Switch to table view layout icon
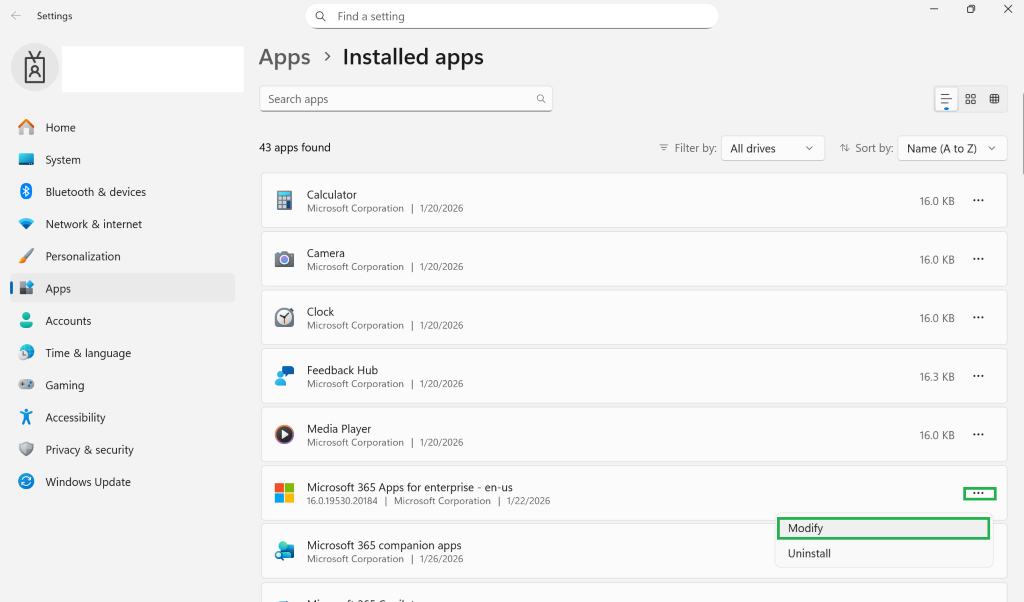 [x=994, y=99]
